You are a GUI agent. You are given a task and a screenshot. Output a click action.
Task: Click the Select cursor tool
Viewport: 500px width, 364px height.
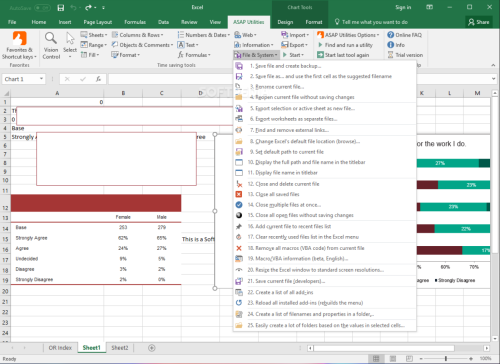[70, 39]
